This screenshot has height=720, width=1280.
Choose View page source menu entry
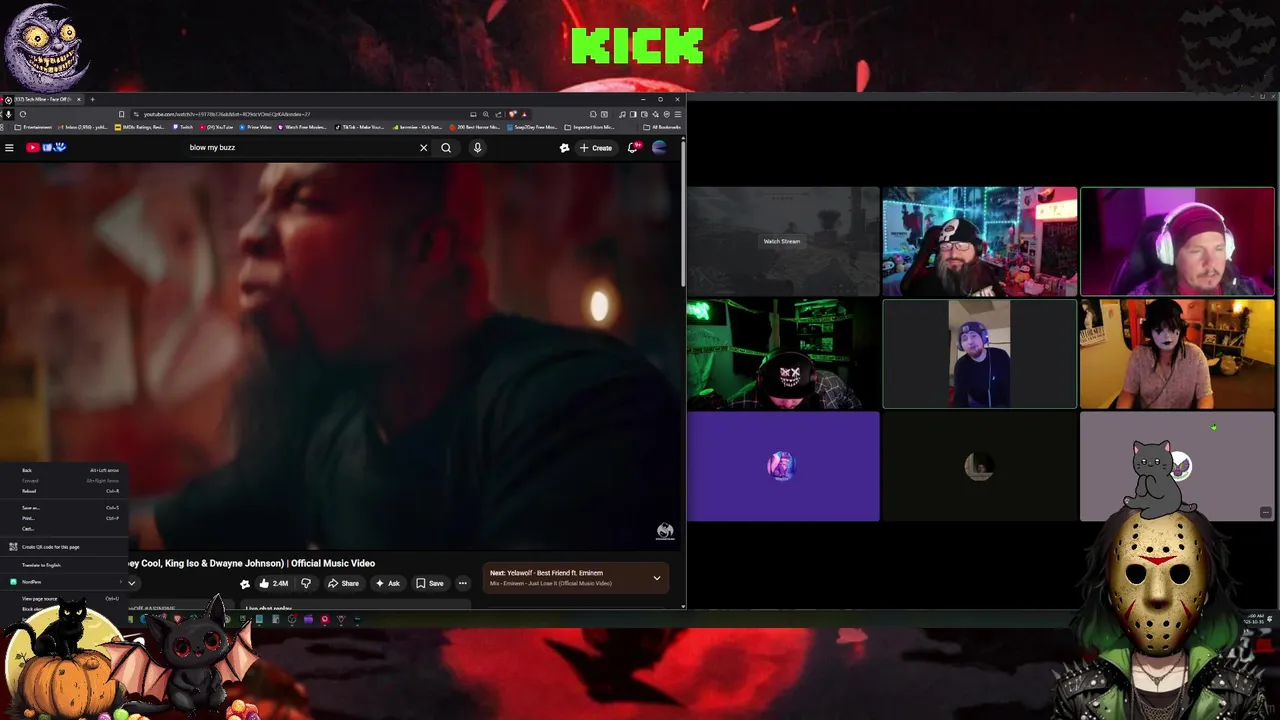point(66,598)
